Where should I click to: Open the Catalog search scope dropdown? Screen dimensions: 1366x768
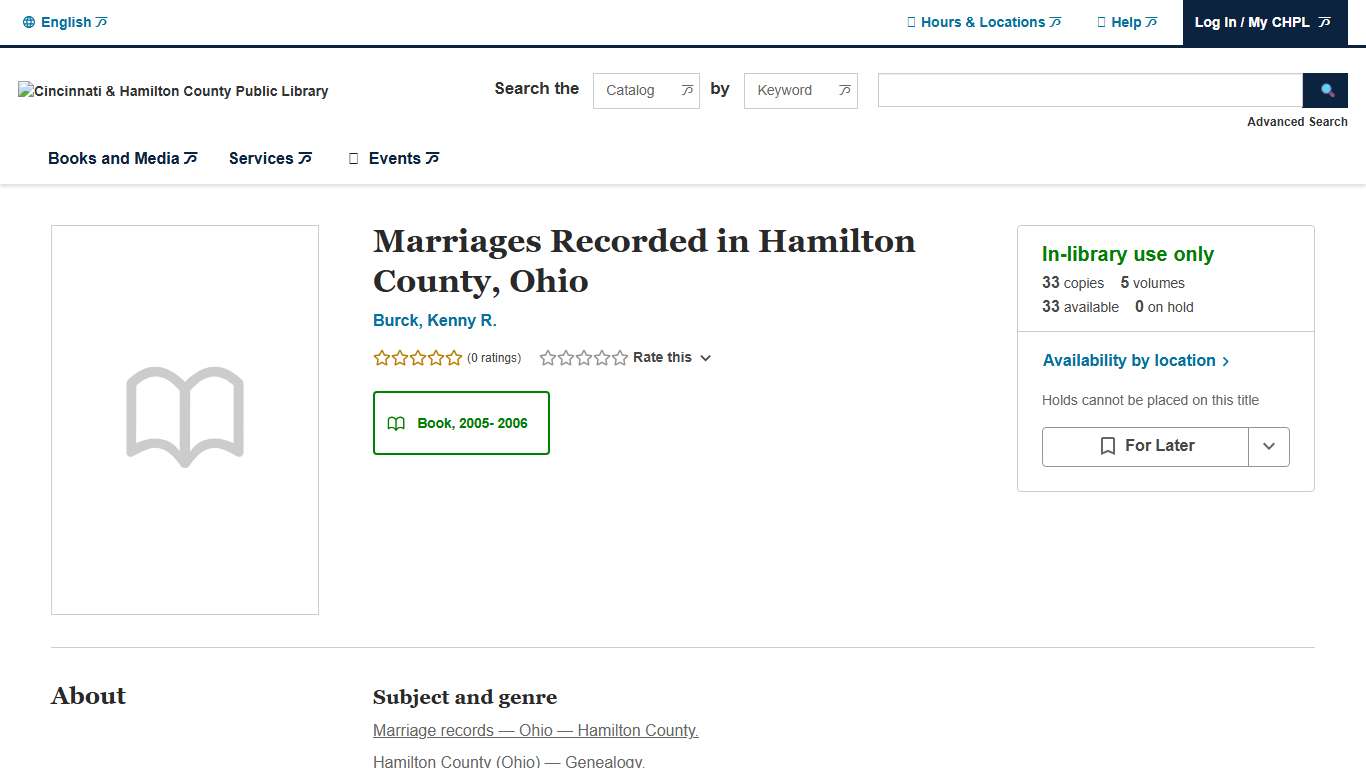coord(645,90)
